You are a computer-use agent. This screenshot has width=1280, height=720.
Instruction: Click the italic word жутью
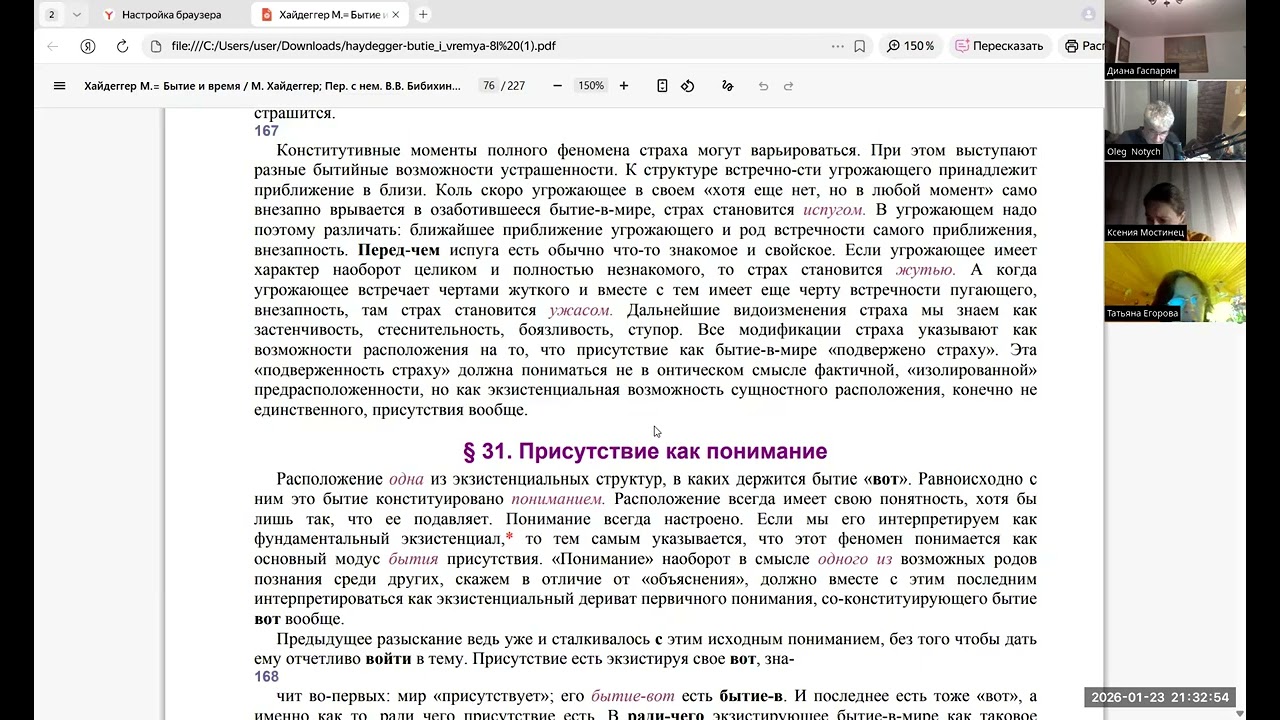[x=926, y=270]
